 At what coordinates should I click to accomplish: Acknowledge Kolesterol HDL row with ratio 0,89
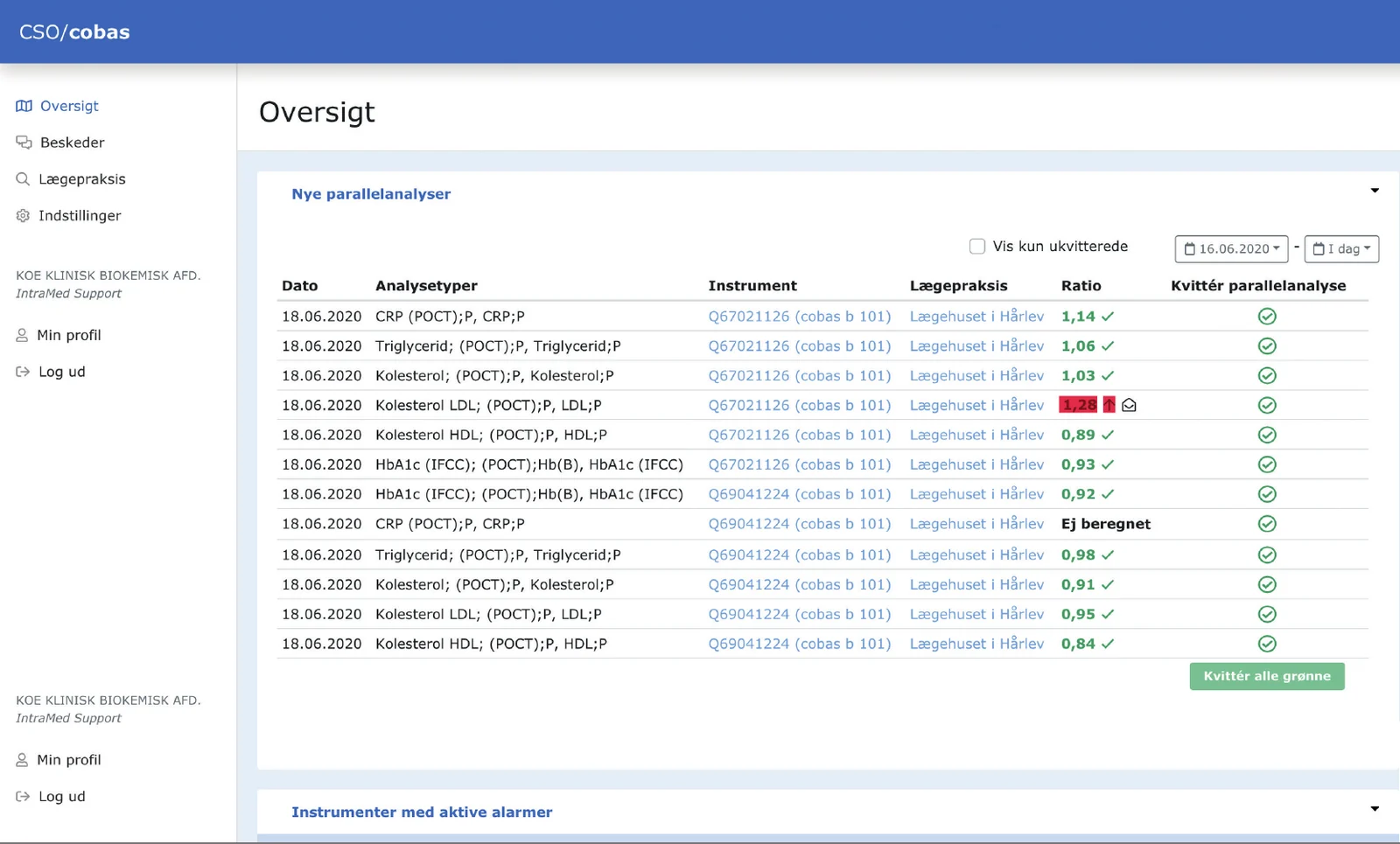point(1266,436)
